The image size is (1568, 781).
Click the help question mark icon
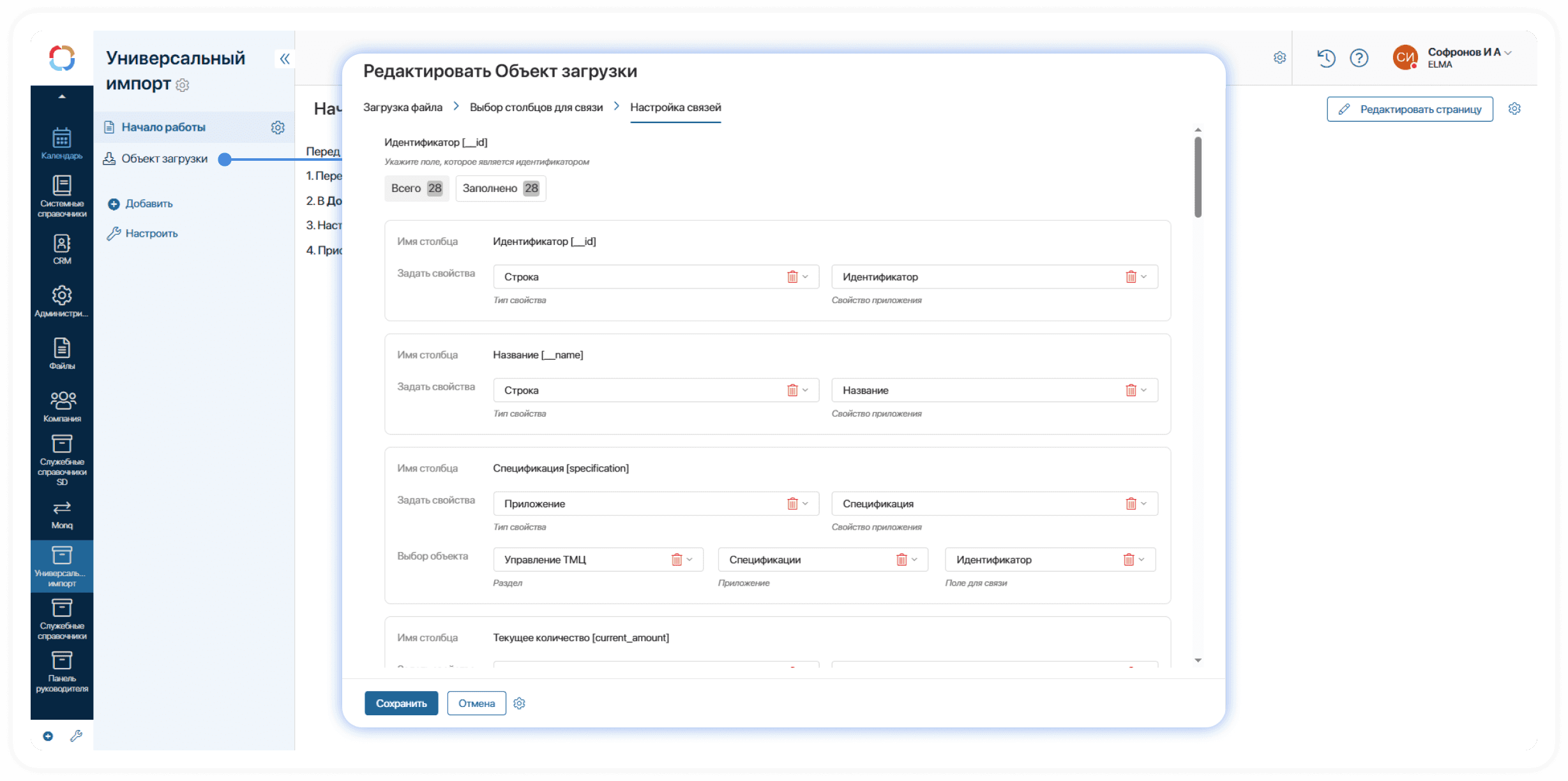1359,58
